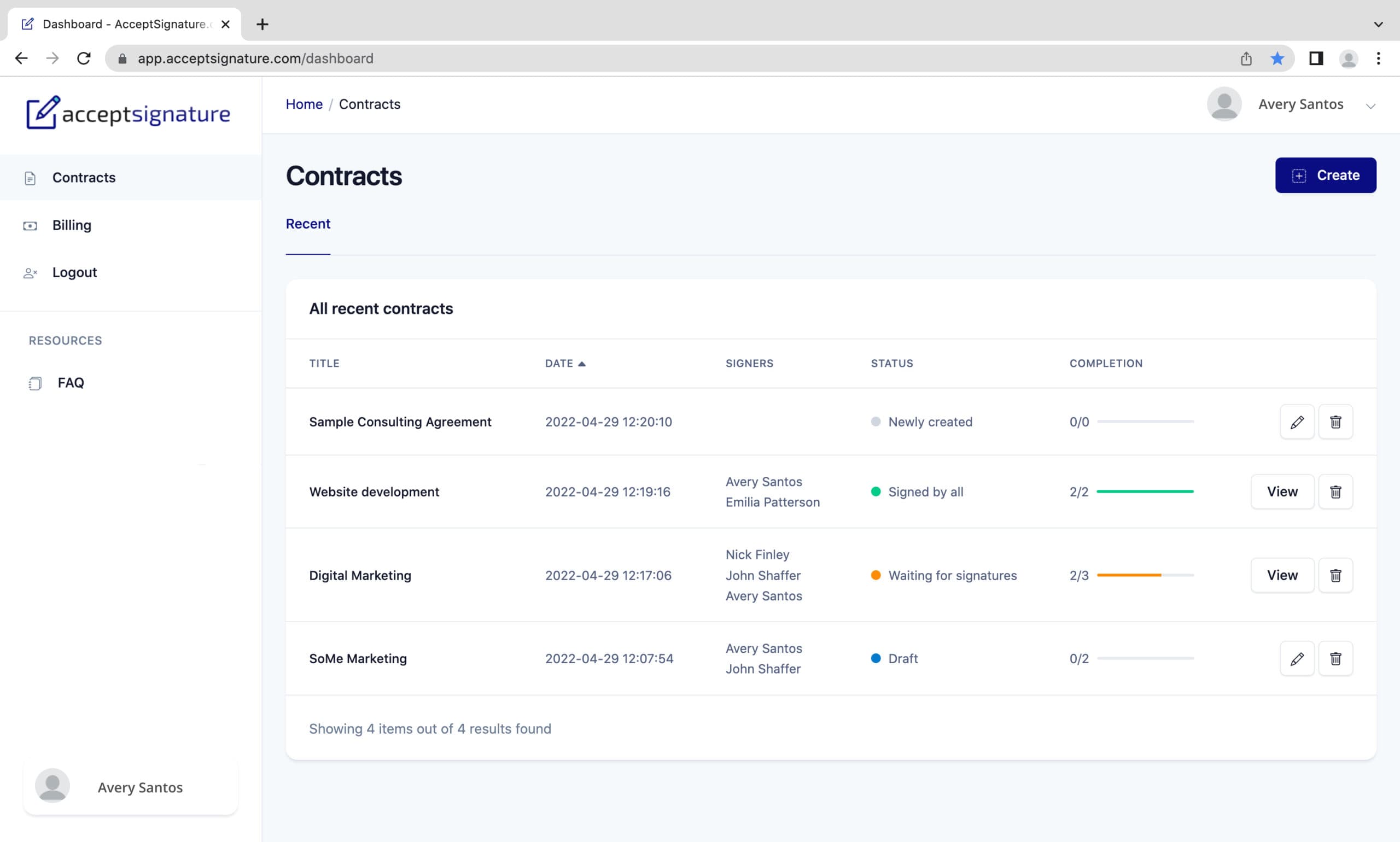Select the Recent tab
This screenshot has height=842, width=1400.
tap(307, 224)
